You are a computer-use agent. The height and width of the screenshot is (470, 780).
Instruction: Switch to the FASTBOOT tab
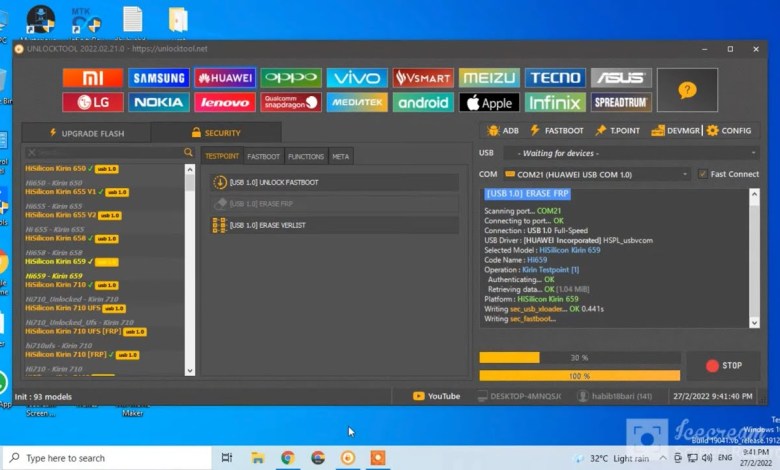coord(263,157)
